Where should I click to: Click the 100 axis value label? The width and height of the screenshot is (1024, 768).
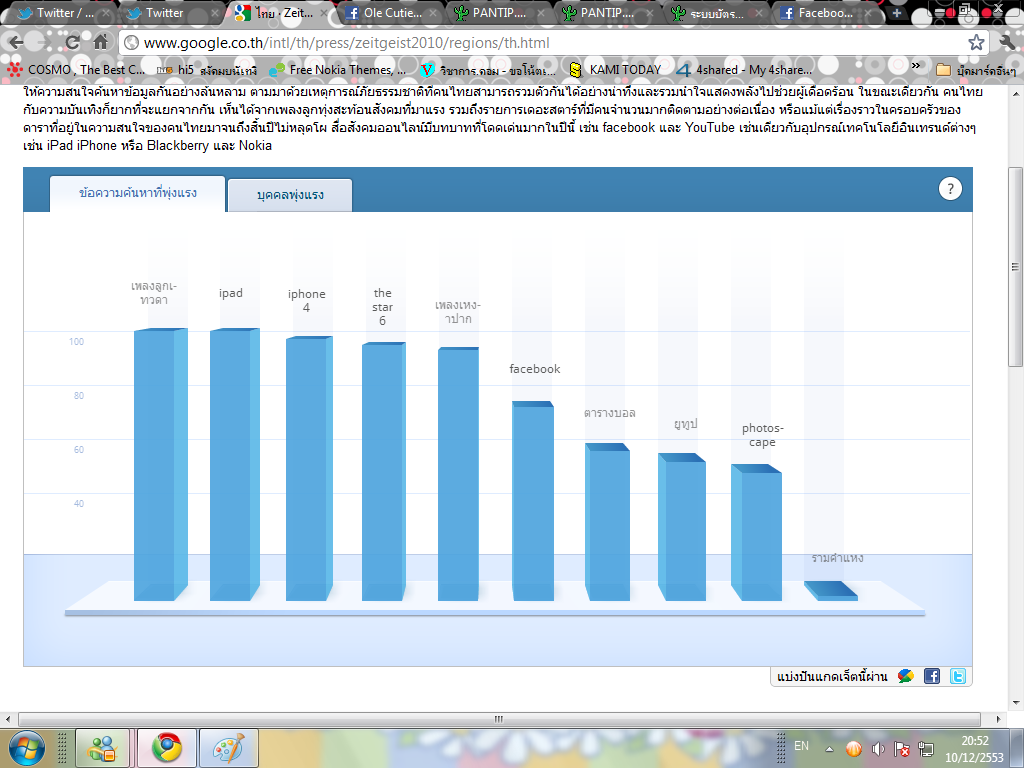pos(76,342)
